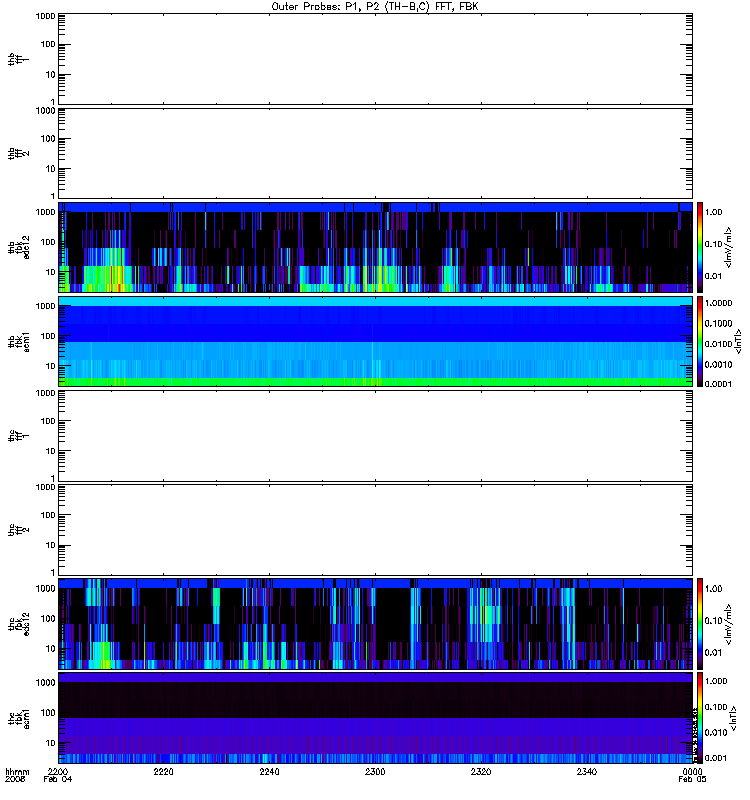The width and height of the screenshot is (750, 800).
Task: Click the 'thb fbk scm1' axis label
Action: (x=18, y=341)
